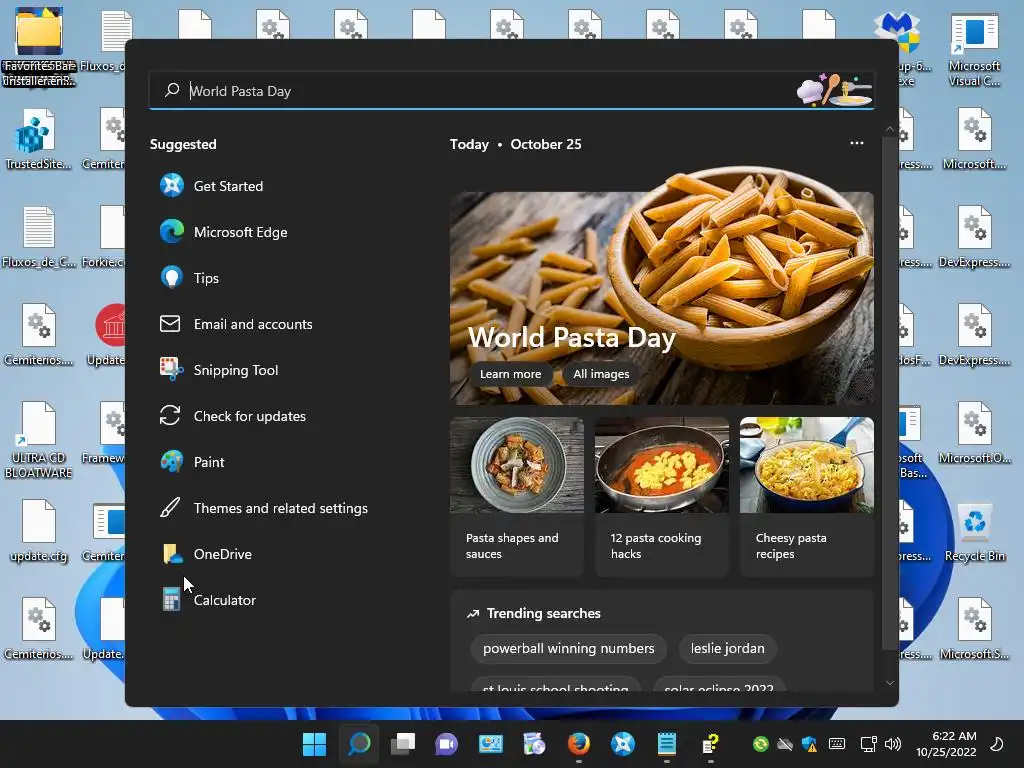Open Windows Security tray icon
This screenshot has width=1024, height=768.
(x=809, y=744)
